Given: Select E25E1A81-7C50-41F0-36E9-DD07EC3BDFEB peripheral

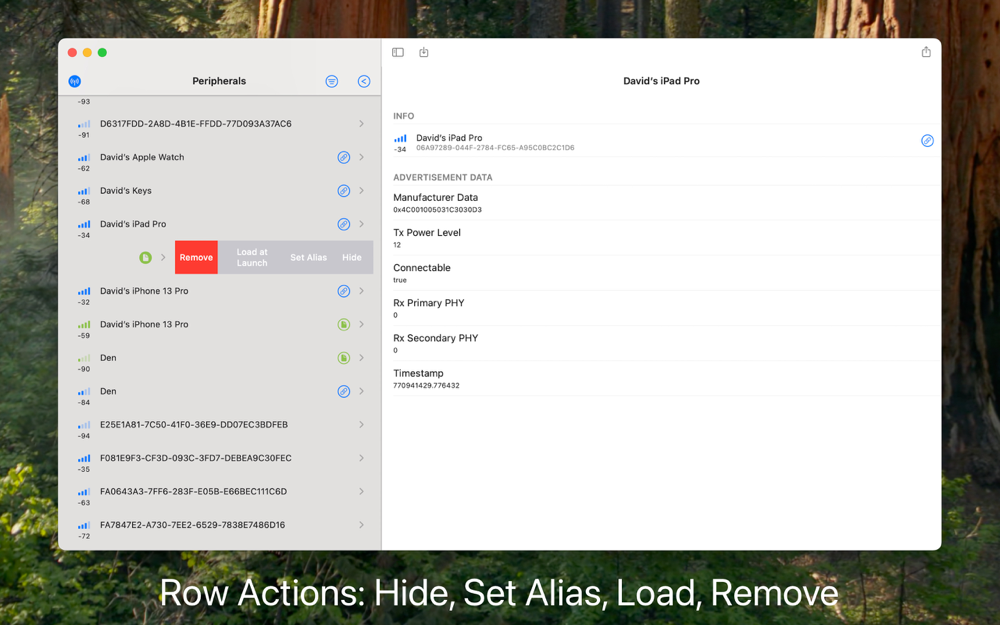Looking at the screenshot, I should click(x=219, y=425).
